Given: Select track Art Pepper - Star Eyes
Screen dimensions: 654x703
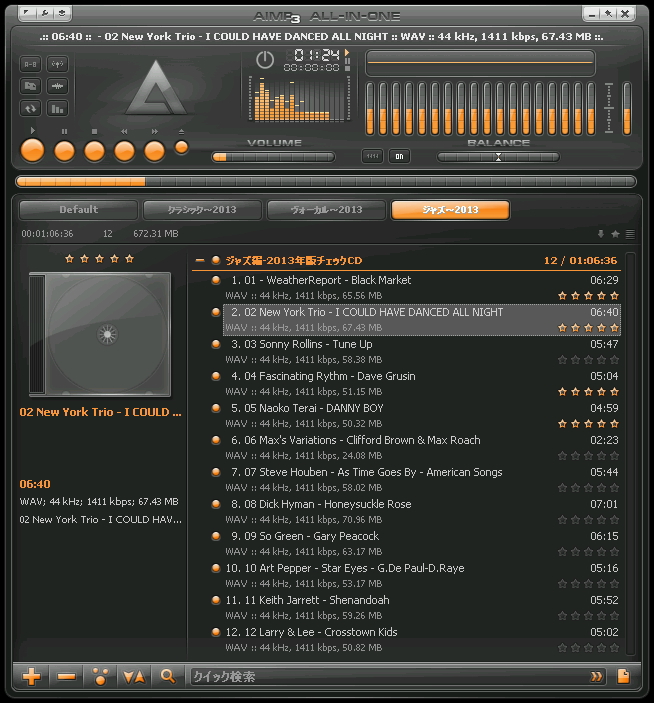Looking at the screenshot, I should coord(421,575).
